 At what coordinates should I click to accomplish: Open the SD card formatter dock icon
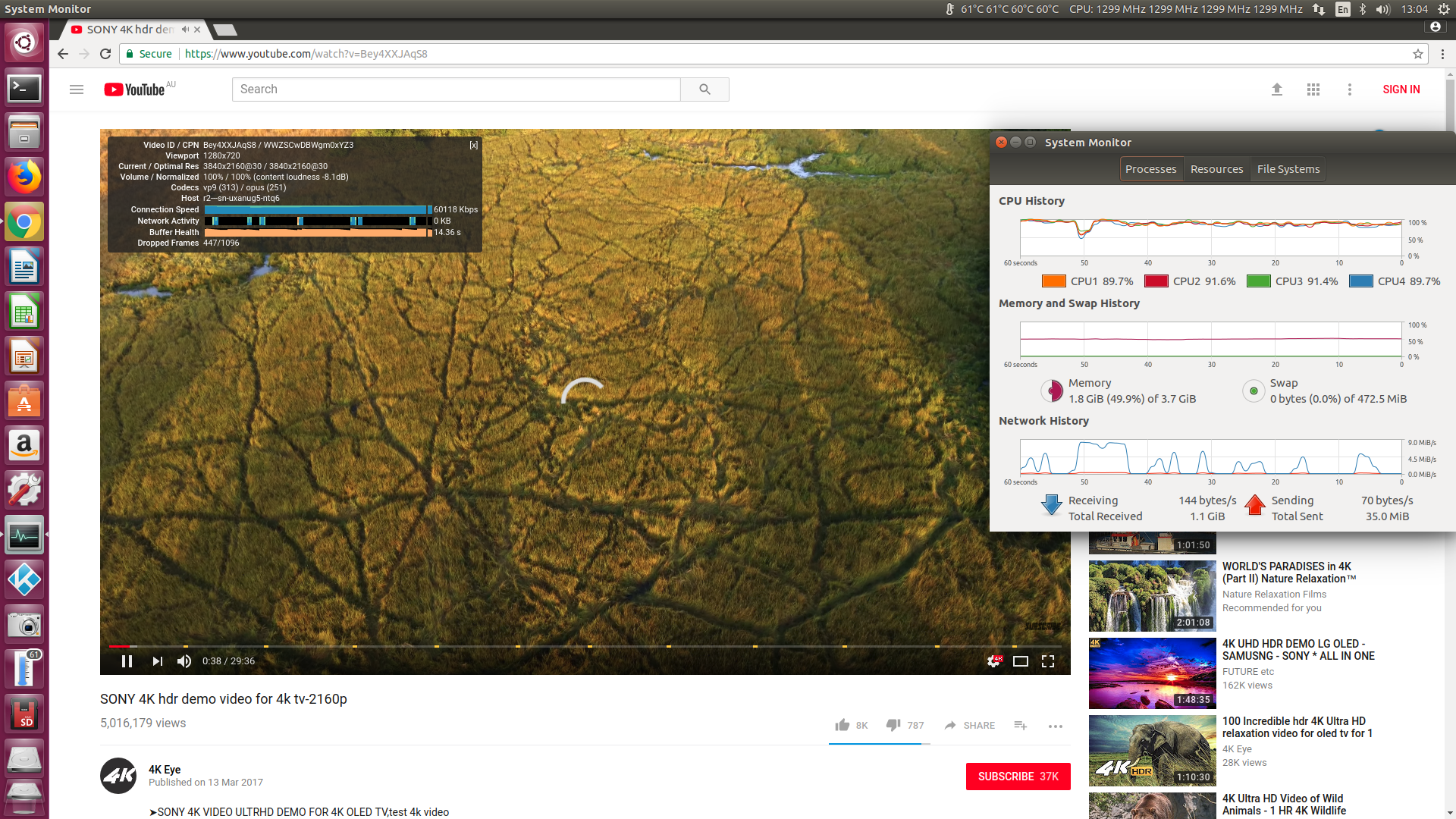24,714
